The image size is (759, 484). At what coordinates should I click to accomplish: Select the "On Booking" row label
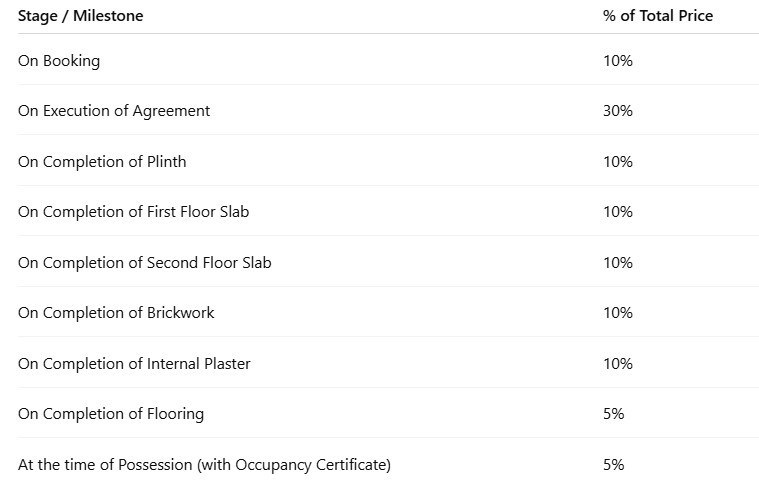coord(59,61)
